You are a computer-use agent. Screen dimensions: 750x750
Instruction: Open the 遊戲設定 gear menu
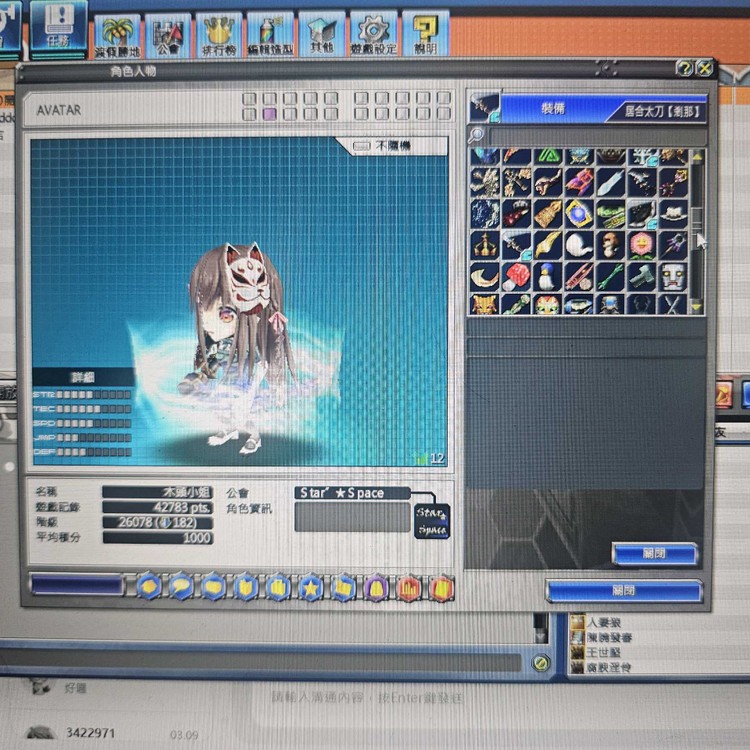[374, 33]
